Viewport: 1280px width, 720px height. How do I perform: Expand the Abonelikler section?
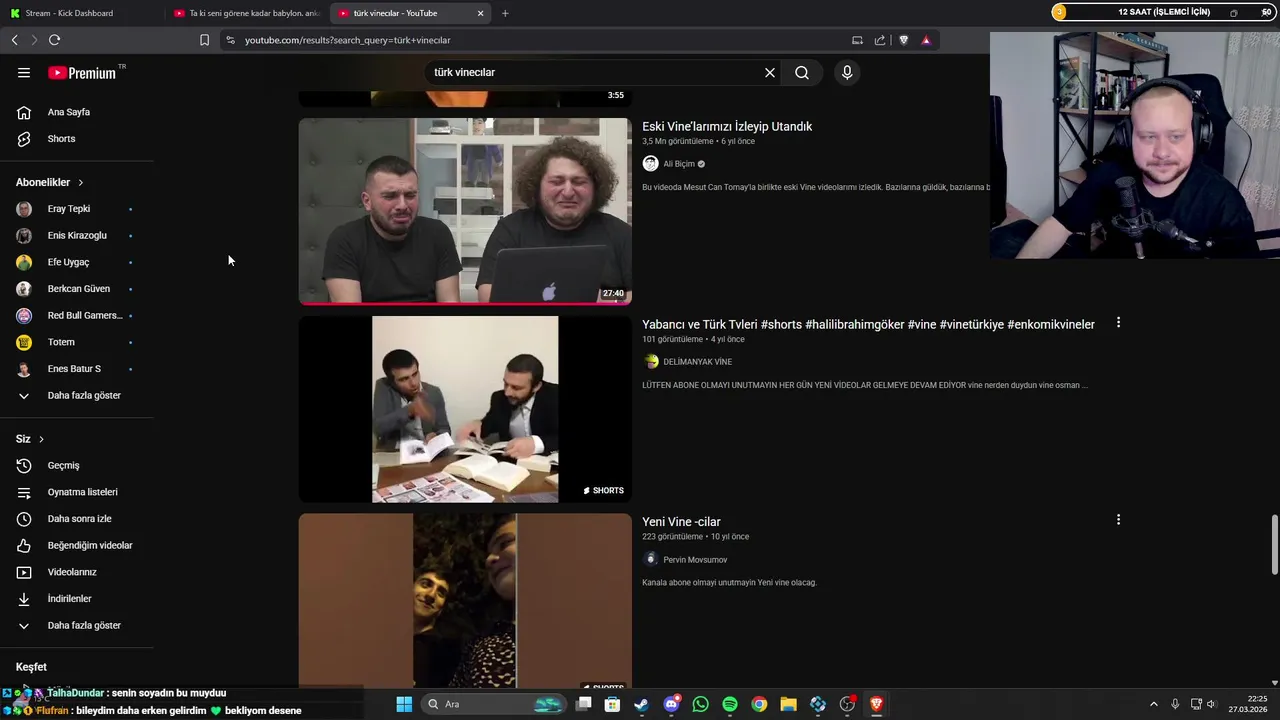(x=50, y=182)
